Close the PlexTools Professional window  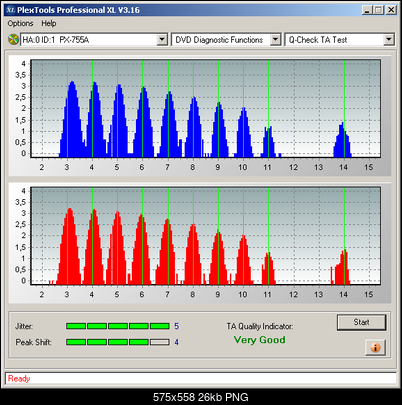point(391,10)
